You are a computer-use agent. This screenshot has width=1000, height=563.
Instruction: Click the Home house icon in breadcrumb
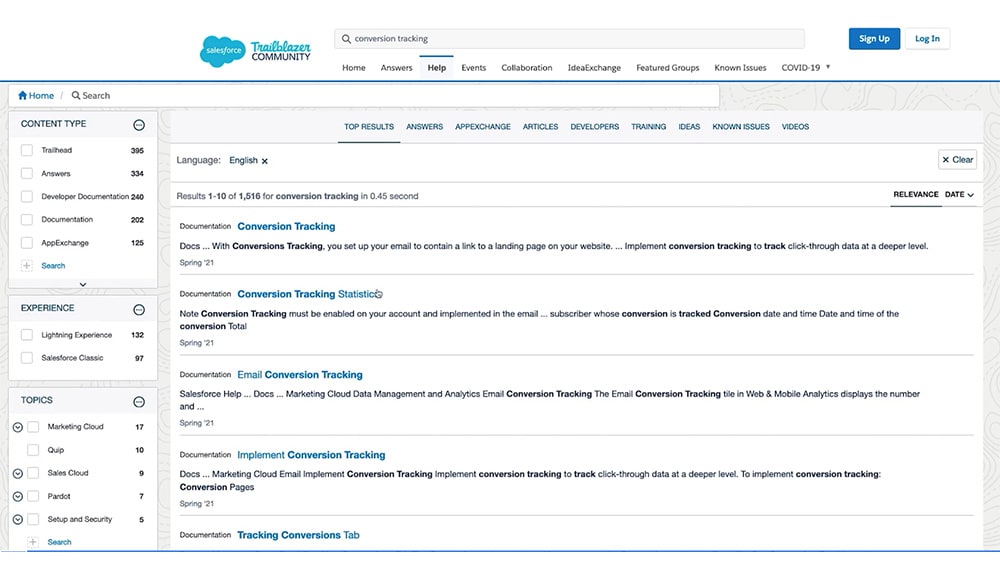click(x=23, y=96)
